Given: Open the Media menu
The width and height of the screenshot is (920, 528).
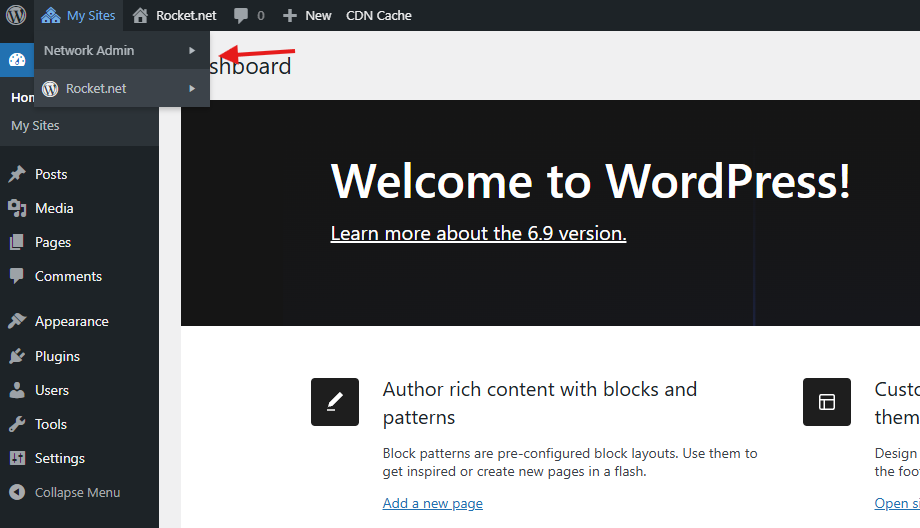Looking at the screenshot, I should pos(54,208).
